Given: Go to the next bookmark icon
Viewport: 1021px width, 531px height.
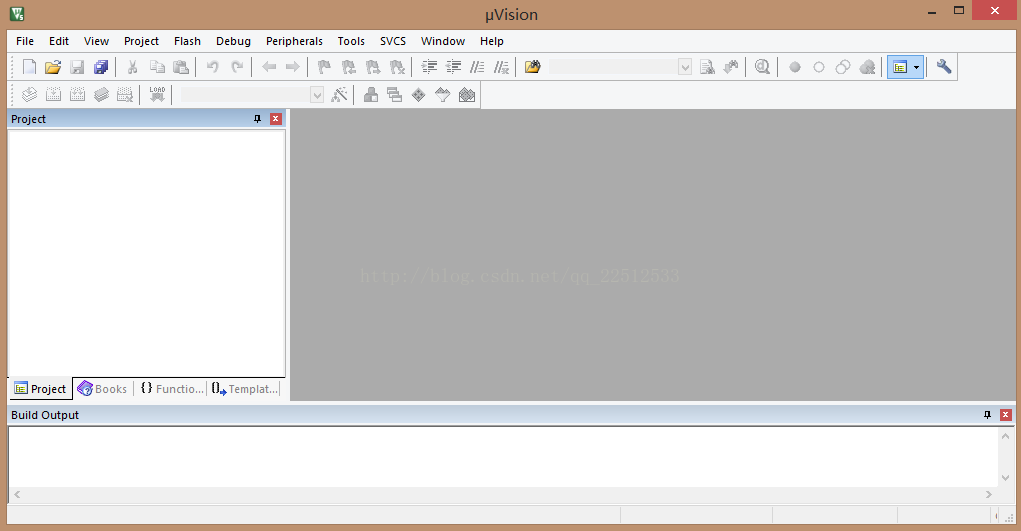Looking at the screenshot, I should [x=372, y=67].
